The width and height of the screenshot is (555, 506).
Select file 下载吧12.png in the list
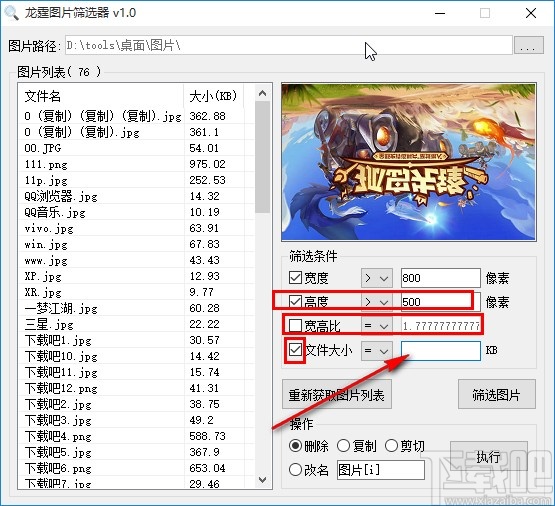tap(61, 389)
